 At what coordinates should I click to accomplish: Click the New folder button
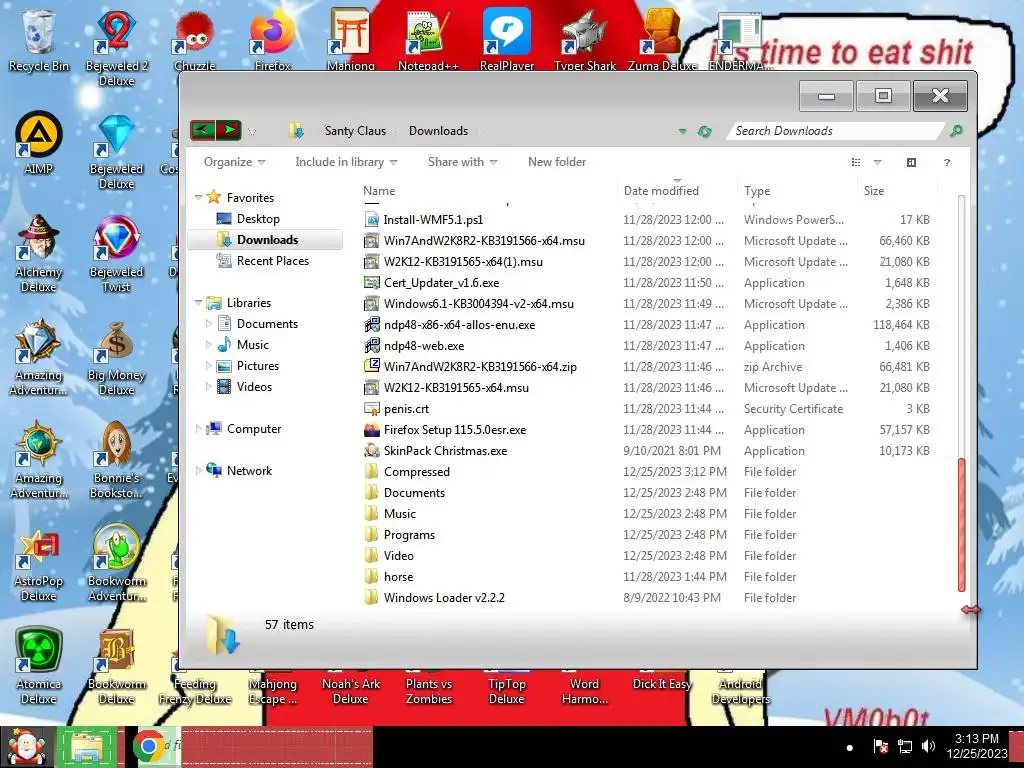click(556, 162)
